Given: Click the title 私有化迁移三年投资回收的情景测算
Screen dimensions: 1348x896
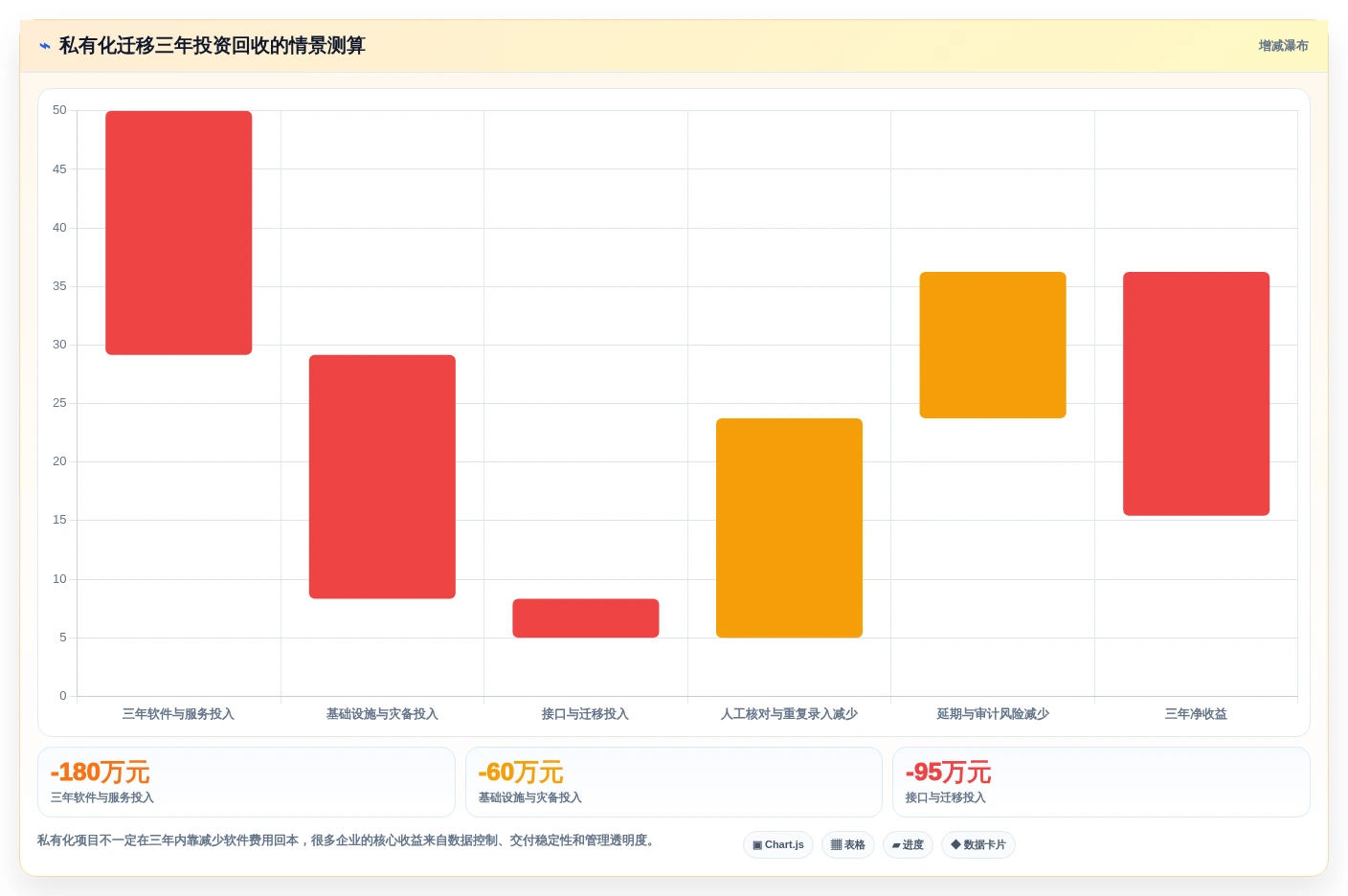Looking at the screenshot, I should pyautogui.click(x=213, y=46).
